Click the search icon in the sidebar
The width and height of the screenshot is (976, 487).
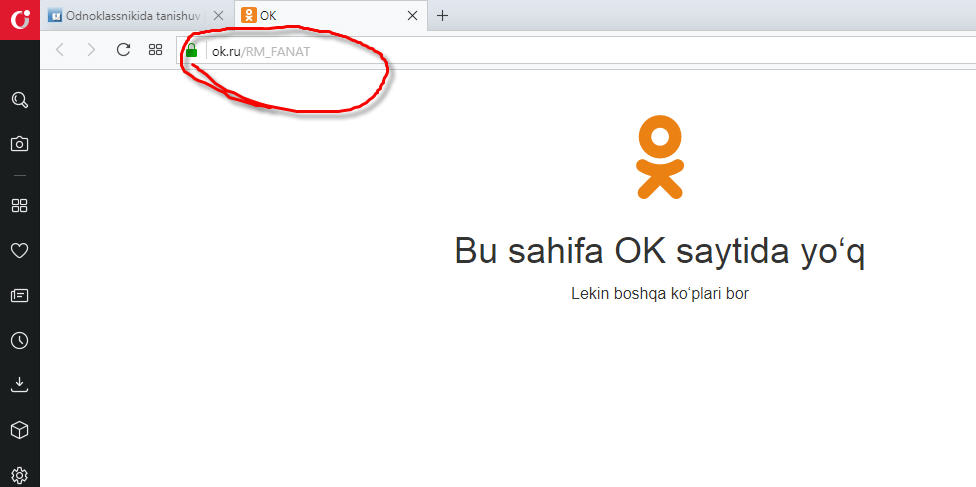tap(19, 100)
